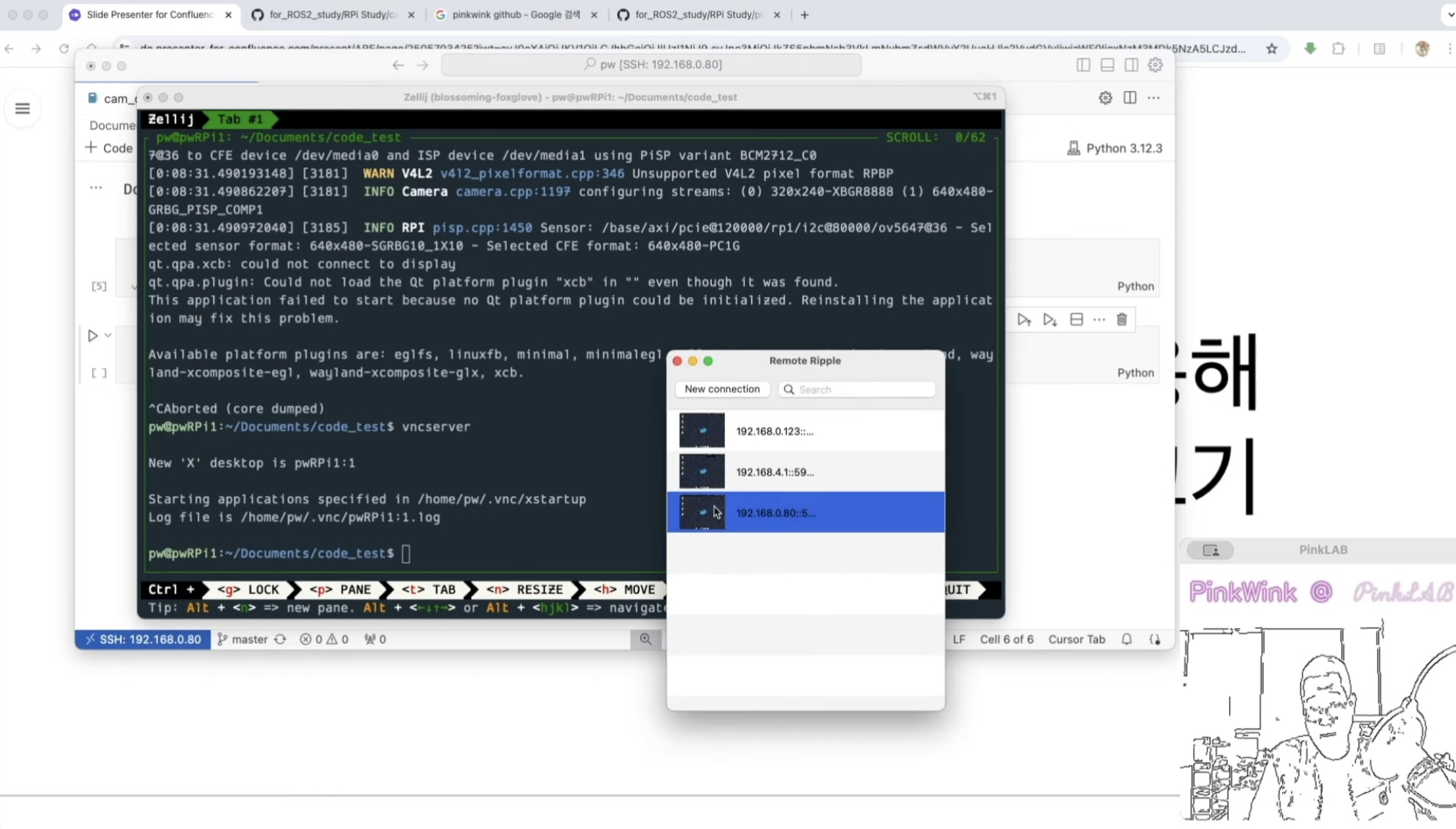Viewport: 1456px width, 829px height.
Task: Bookmark this page with the star icon
Action: point(1271,49)
